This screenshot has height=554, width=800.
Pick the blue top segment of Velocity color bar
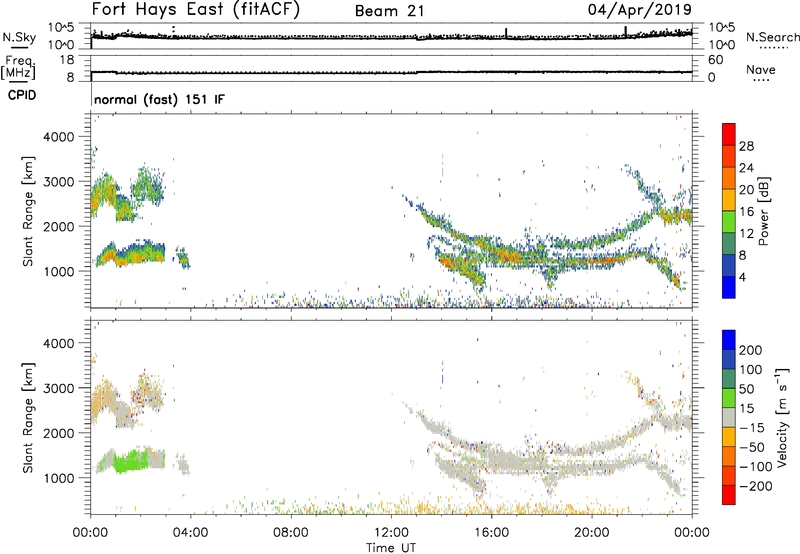(x=729, y=340)
